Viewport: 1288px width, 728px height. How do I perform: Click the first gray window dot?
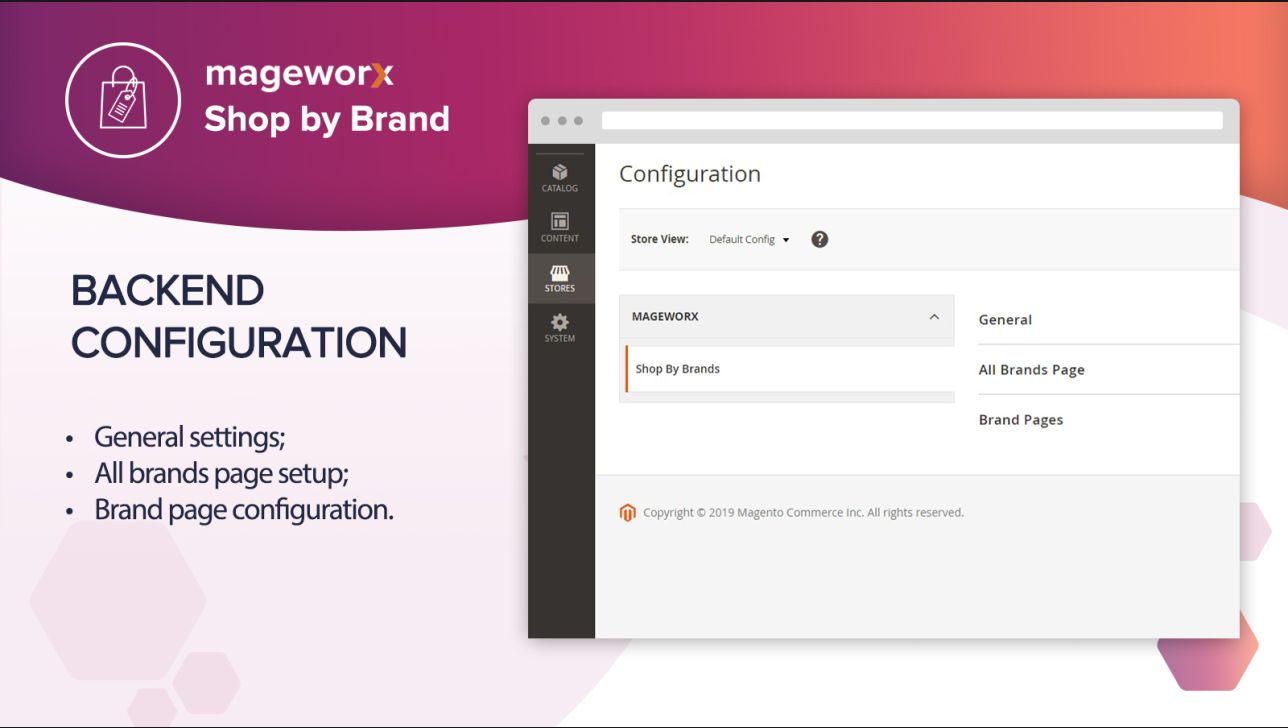(x=545, y=121)
